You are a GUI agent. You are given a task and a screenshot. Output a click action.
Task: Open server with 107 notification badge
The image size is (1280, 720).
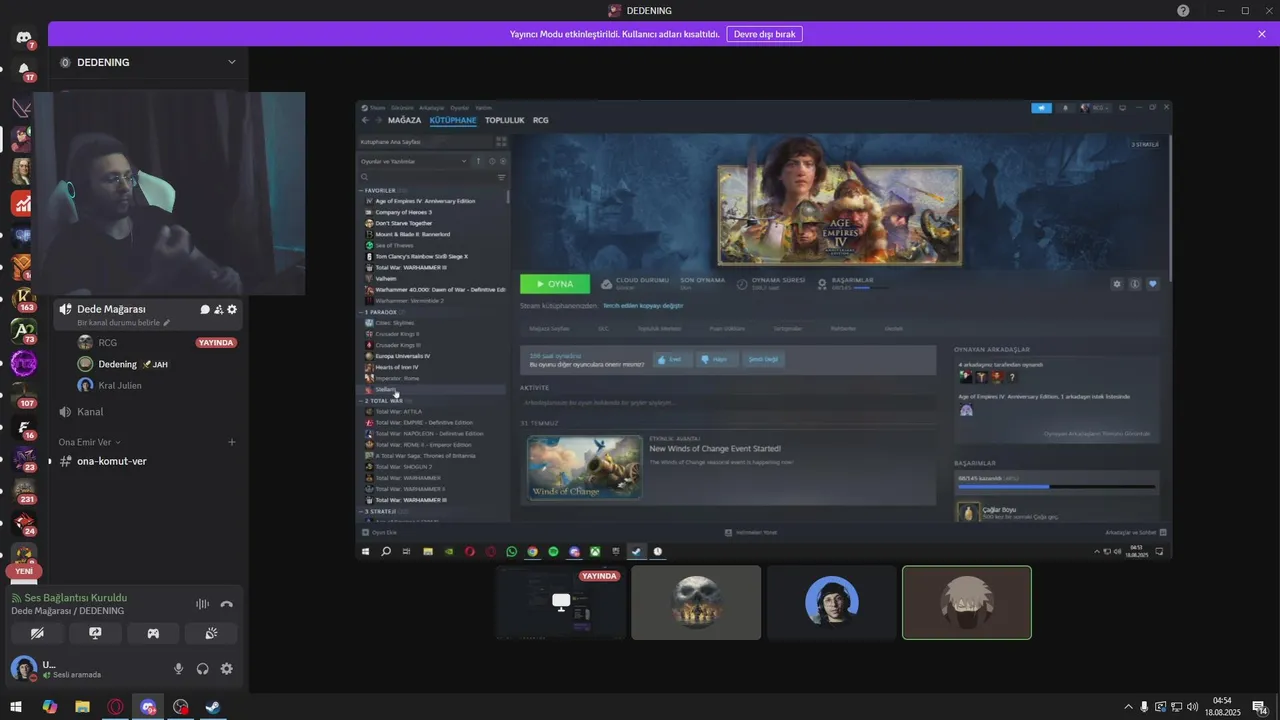pos(23,394)
